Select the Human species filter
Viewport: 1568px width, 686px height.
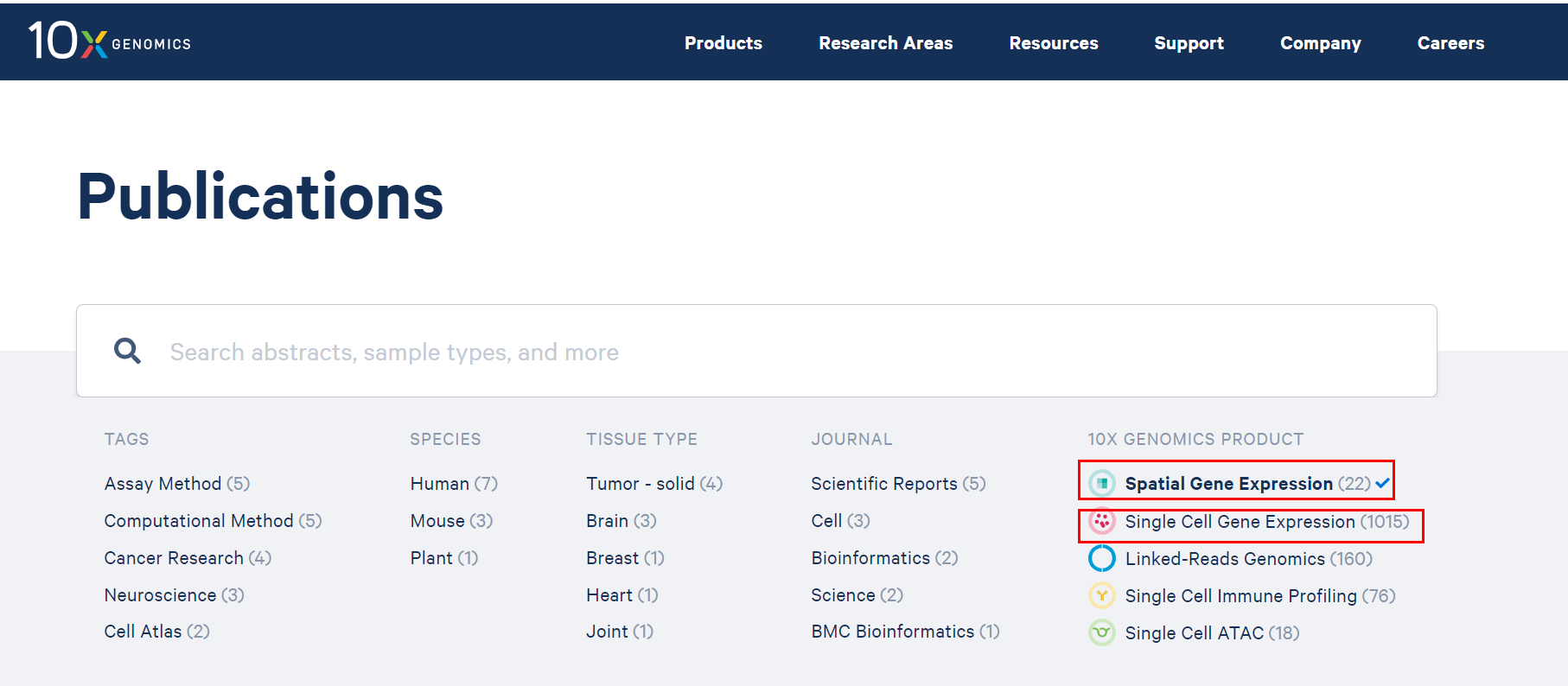(x=454, y=484)
